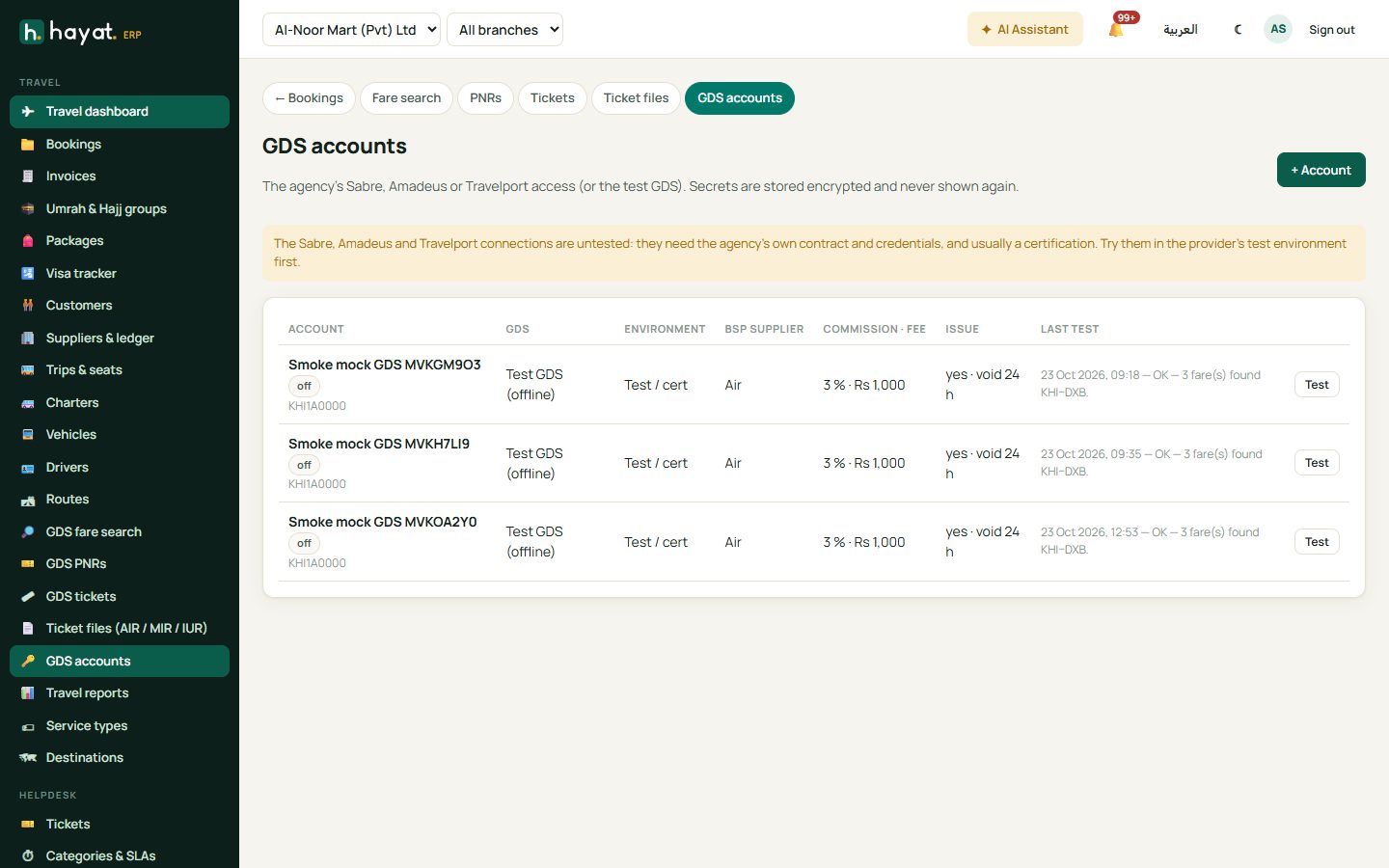Open GDS PNRs in the sidebar

tap(120, 564)
